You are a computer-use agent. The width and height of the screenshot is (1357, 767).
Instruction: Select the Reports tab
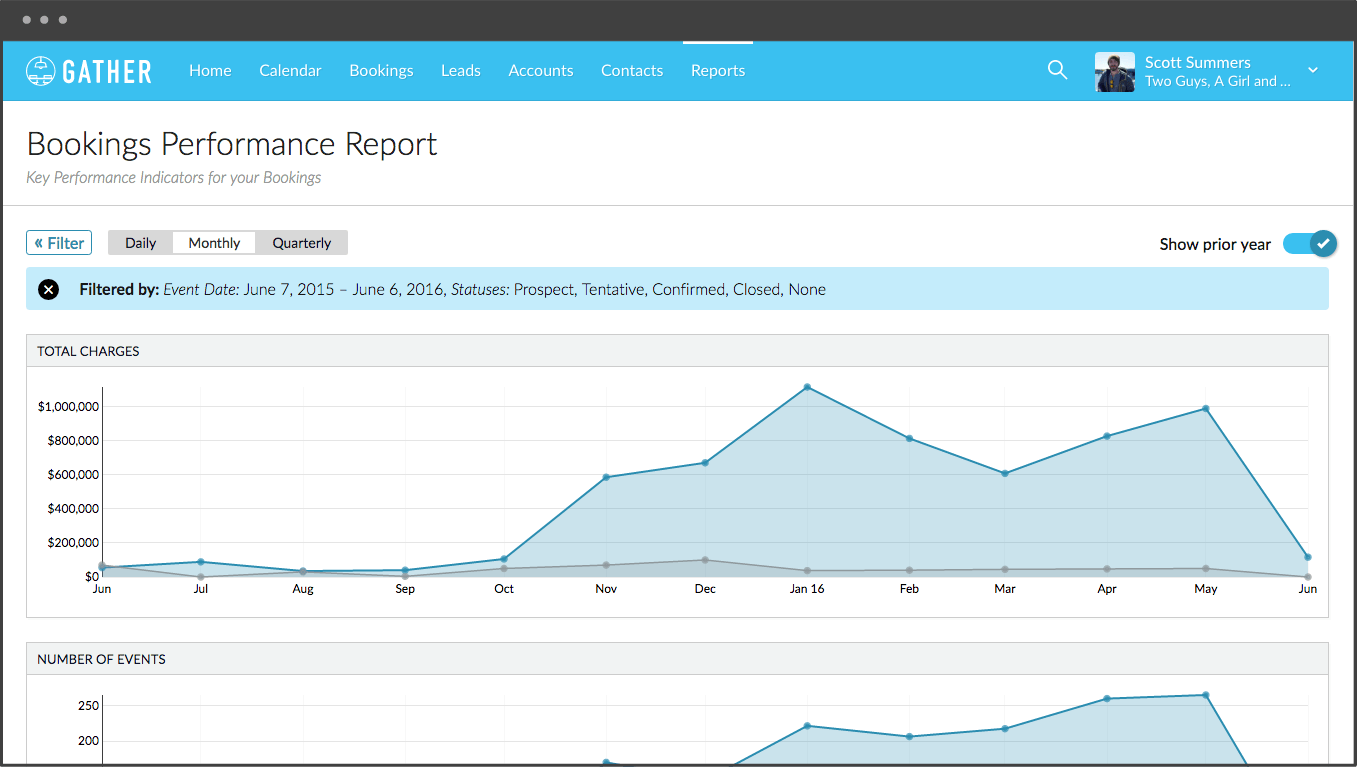[718, 71]
